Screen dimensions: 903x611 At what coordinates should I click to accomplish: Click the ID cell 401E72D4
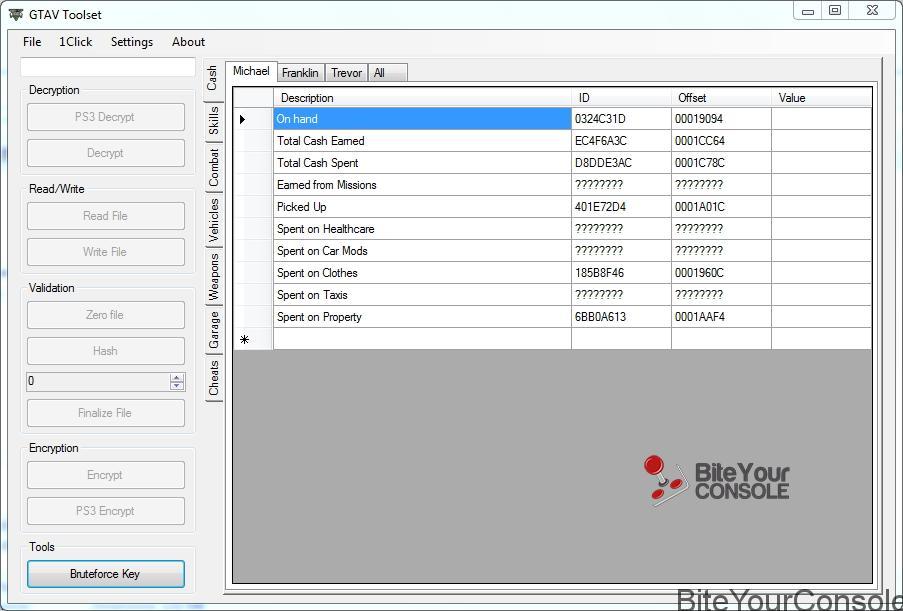tap(621, 207)
